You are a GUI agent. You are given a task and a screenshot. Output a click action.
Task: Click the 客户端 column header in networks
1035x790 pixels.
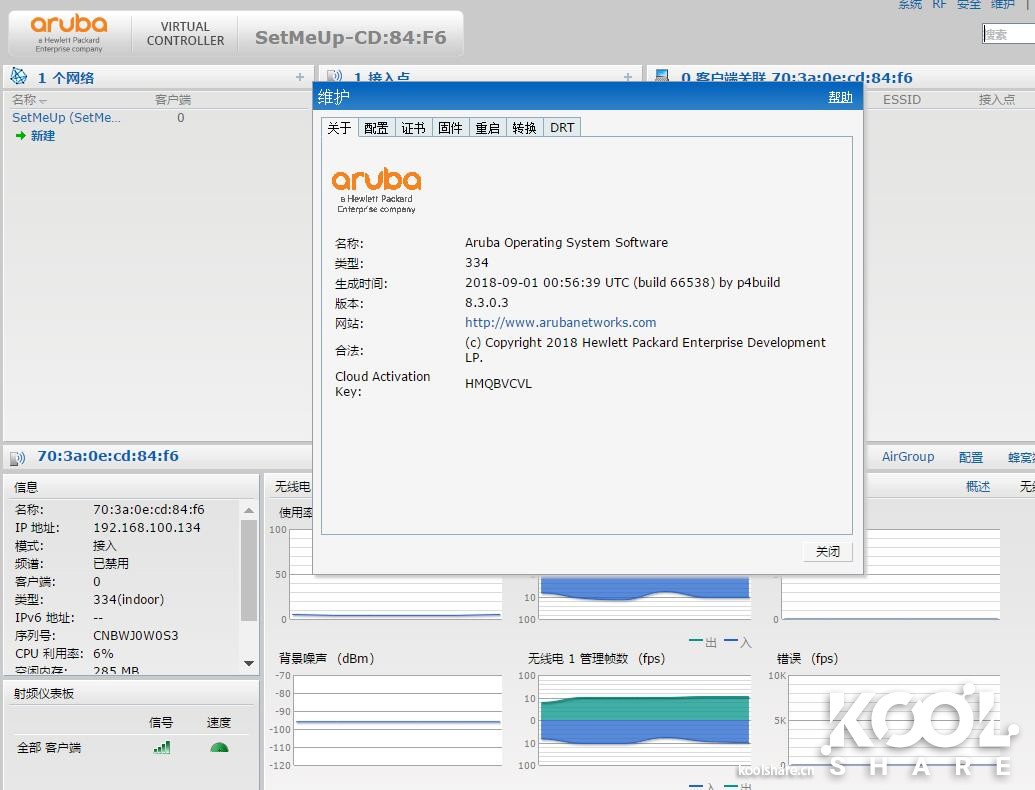click(173, 100)
